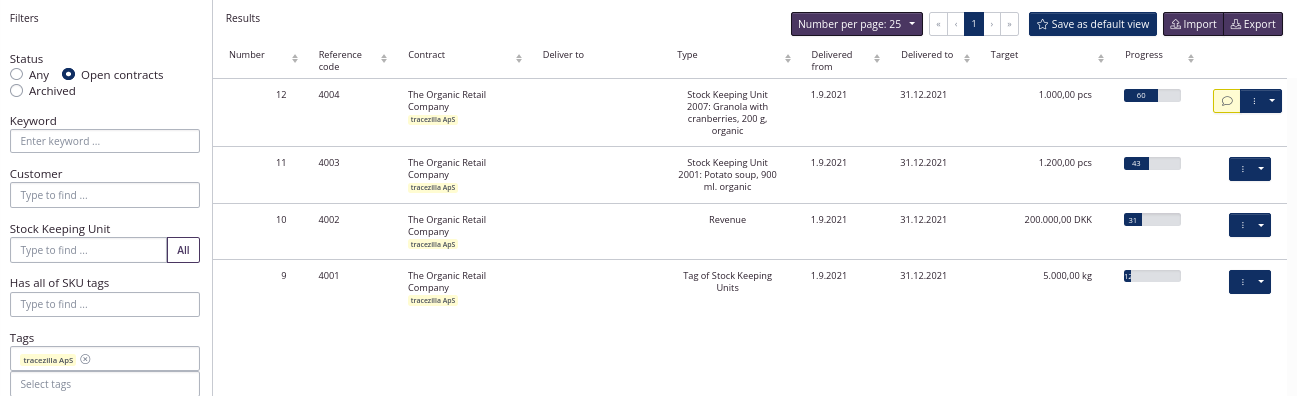Sort results by Reference code column
The height and width of the screenshot is (396, 1297).
pos(384,60)
